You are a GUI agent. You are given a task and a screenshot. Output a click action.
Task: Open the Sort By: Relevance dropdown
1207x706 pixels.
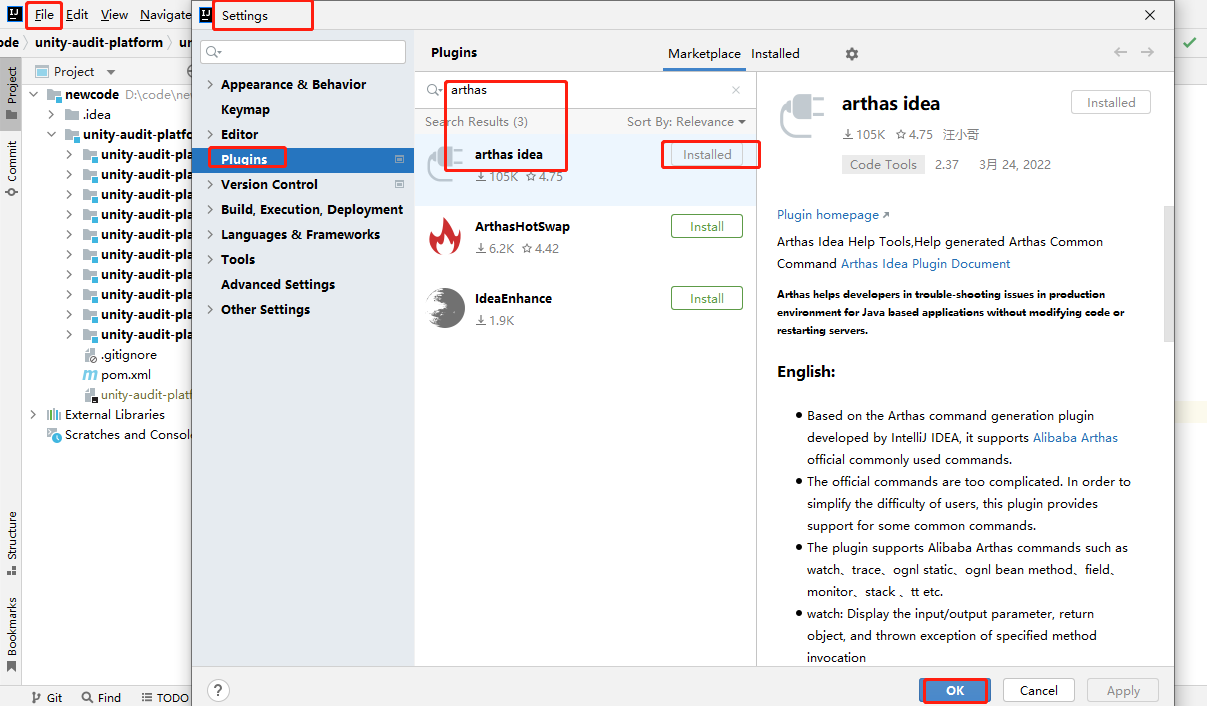pos(686,122)
